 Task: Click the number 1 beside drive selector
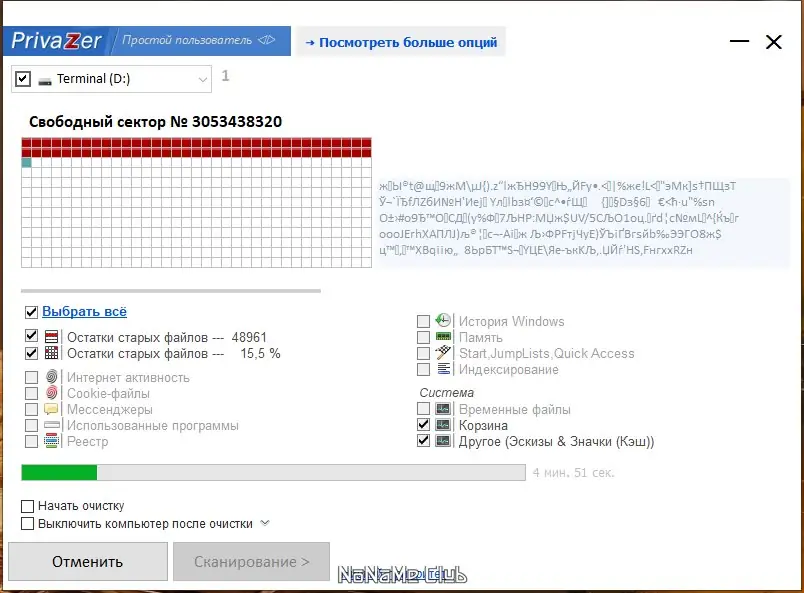pyautogui.click(x=225, y=76)
